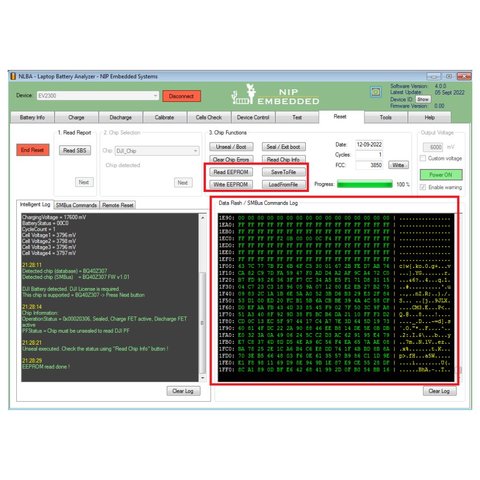Click the FCC value input field
Image resolution: width=480 pixels, height=480 pixels.
tap(369, 165)
